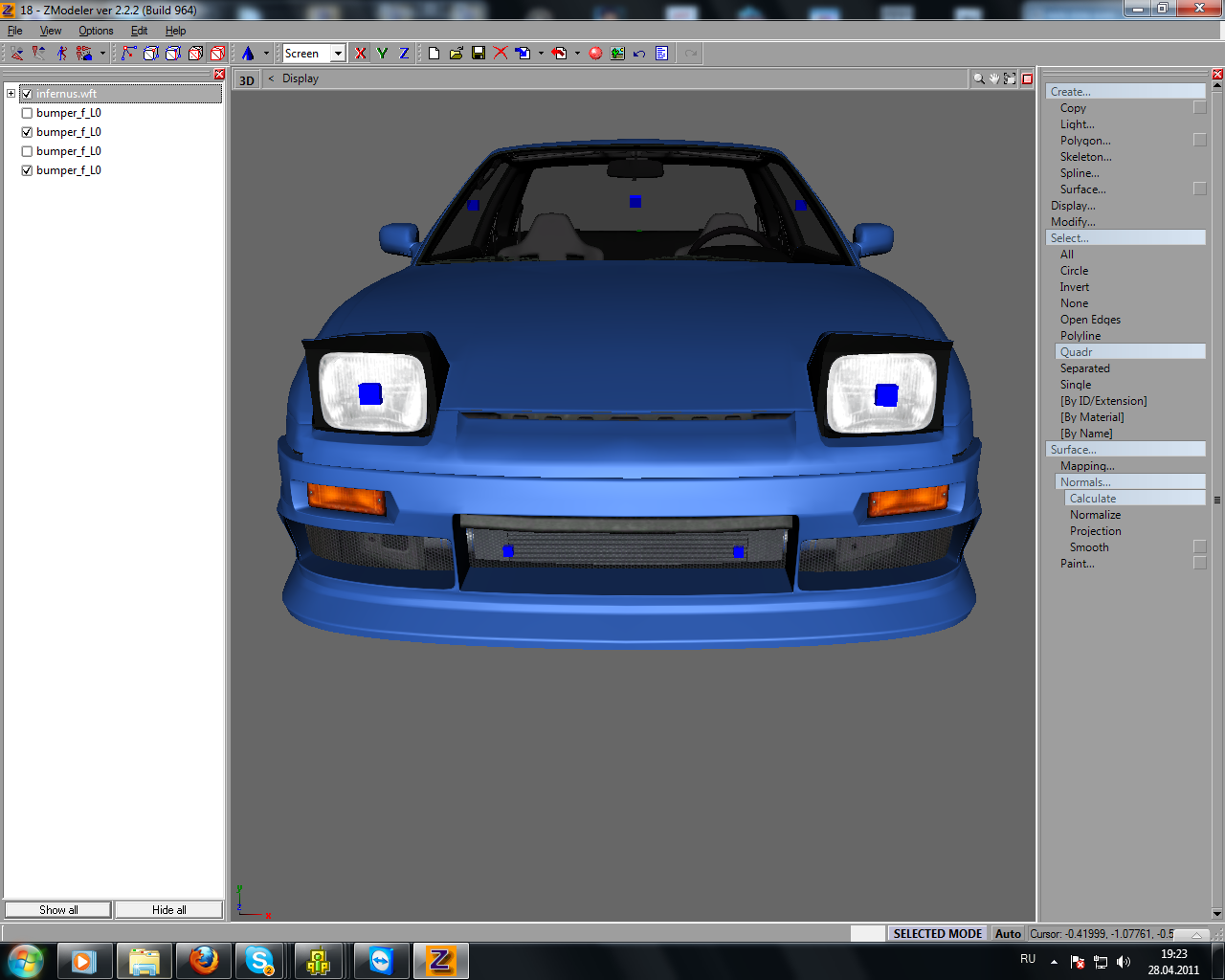
Task: Click the Show all button
Action: tap(58, 910)
